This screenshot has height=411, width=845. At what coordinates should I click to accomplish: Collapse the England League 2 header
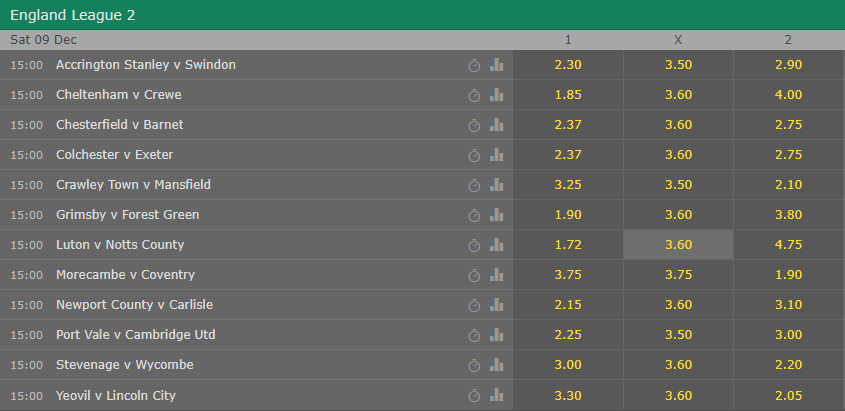click(422, 15)
